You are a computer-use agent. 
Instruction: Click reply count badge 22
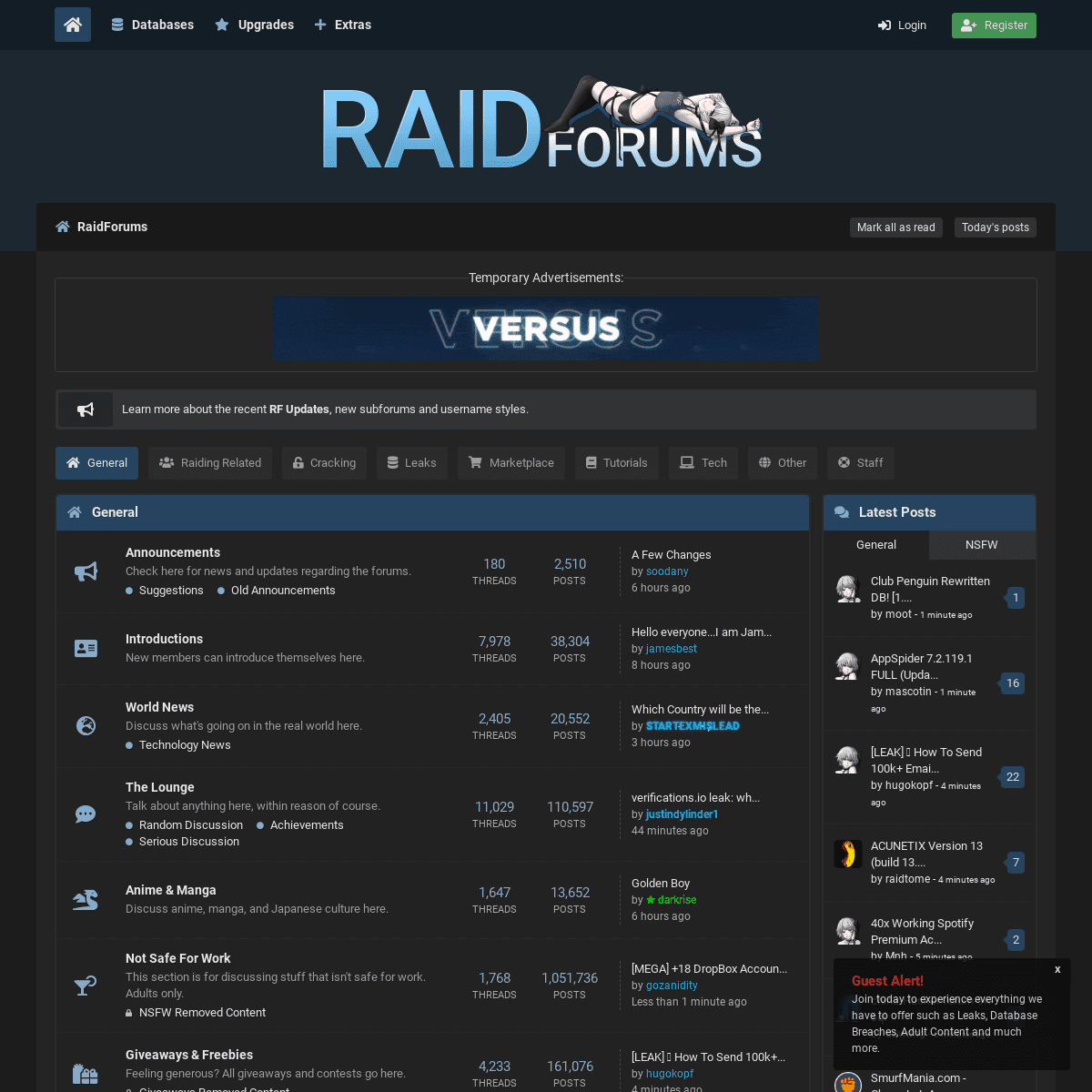tap(1013, 777)
